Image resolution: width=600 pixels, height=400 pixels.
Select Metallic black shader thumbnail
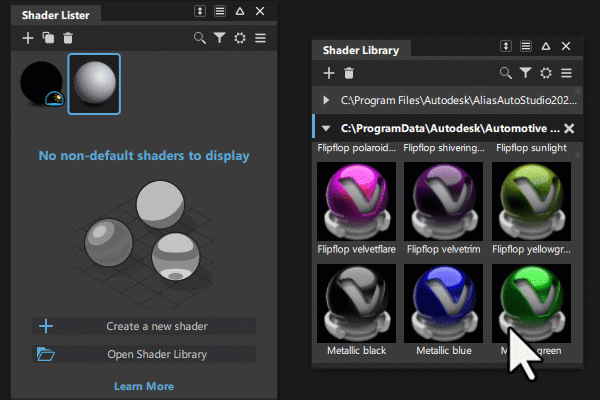356,303
